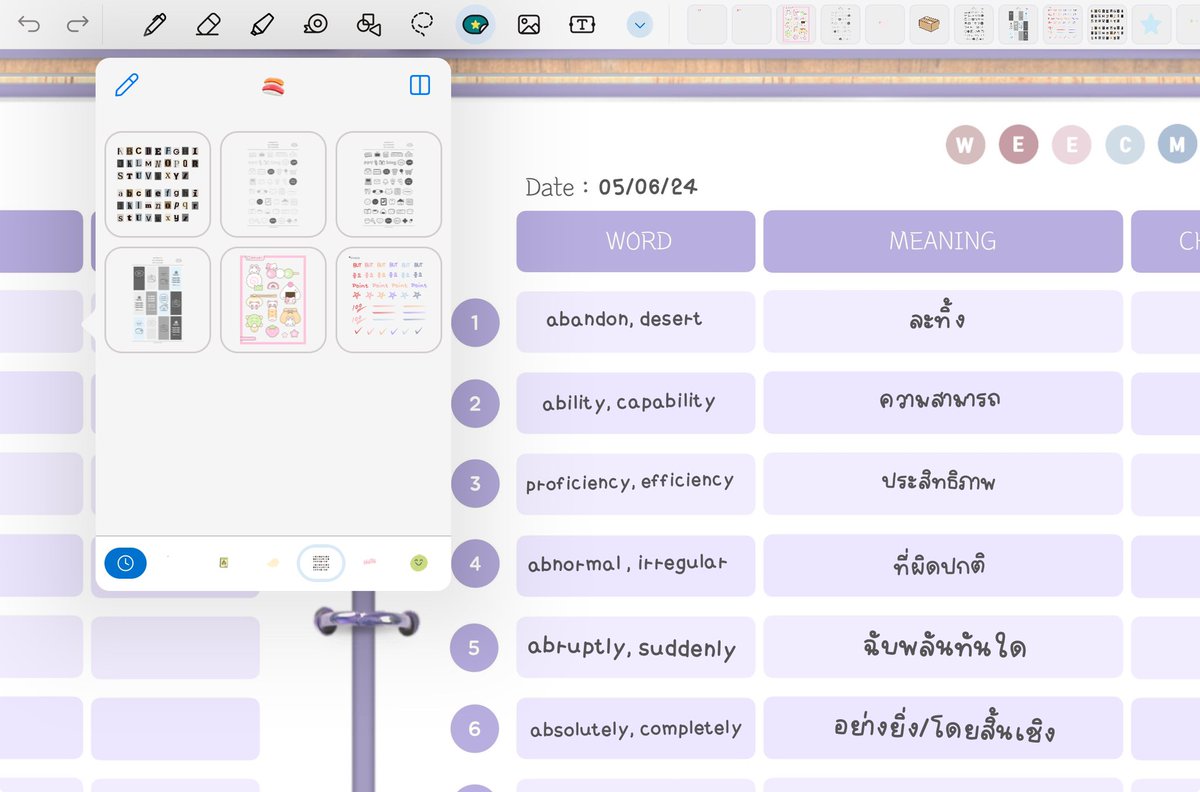Select the Image insert tool
The width and height of the screenshot is (1200, 792).
[x=529, y=24]
